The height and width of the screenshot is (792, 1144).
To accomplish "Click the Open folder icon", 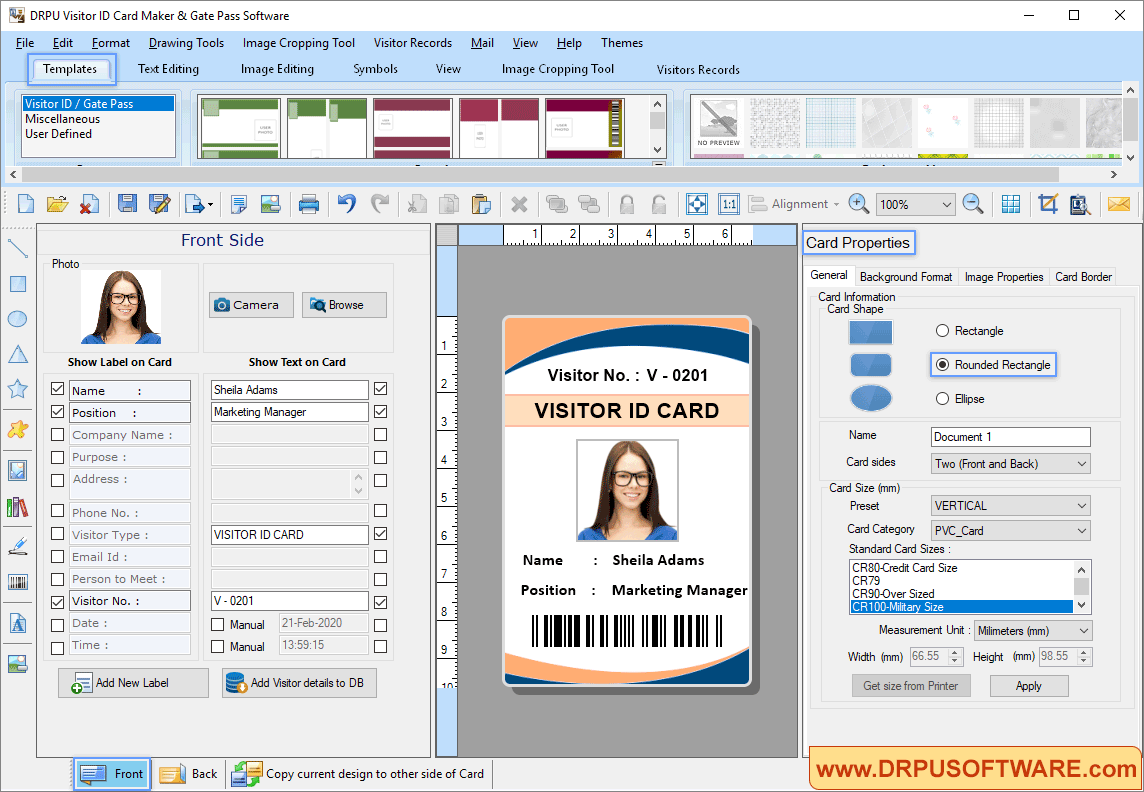I will (x=58, y=204).
